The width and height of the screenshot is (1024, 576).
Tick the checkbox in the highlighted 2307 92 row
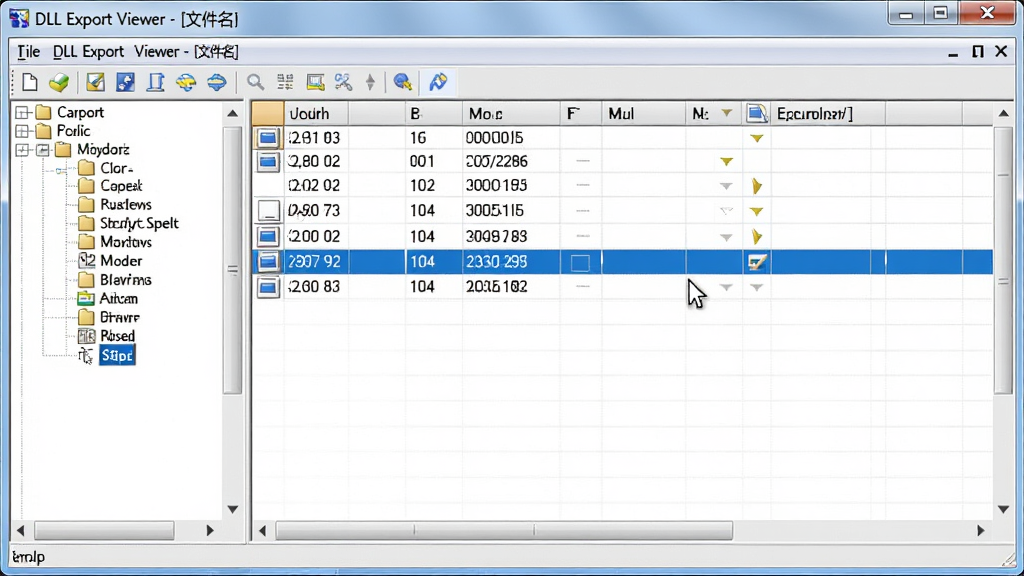[x=580, y=263]
